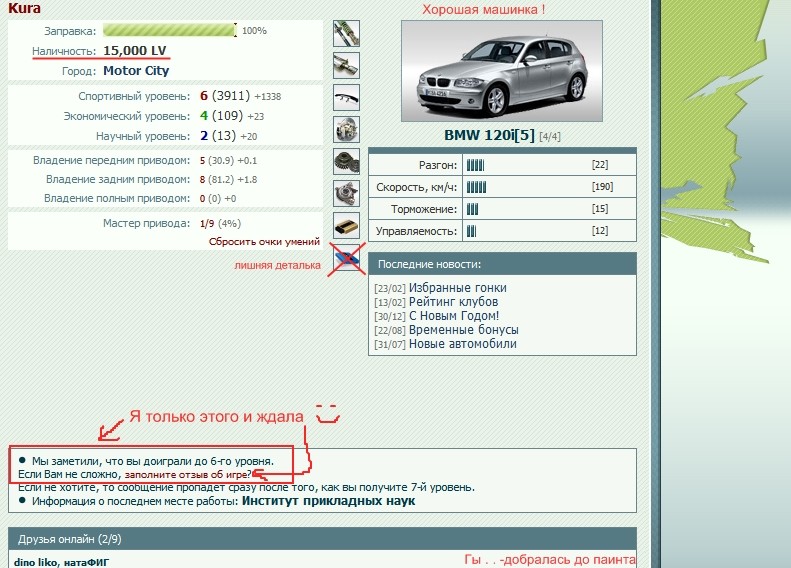Click speed value [190]
791x568 pixels.
click(x=602, y=187)
